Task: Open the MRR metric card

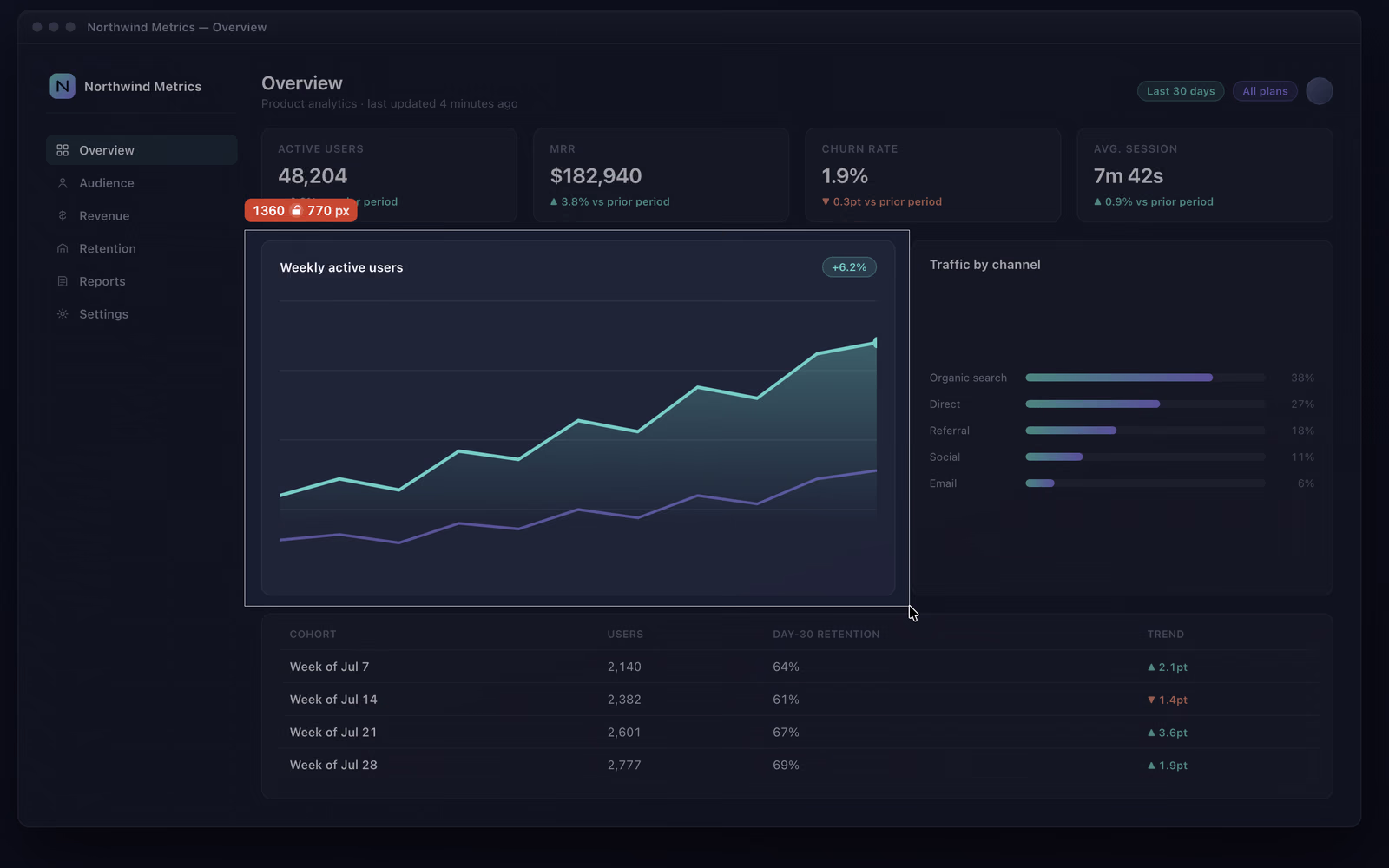Action: 661,175
